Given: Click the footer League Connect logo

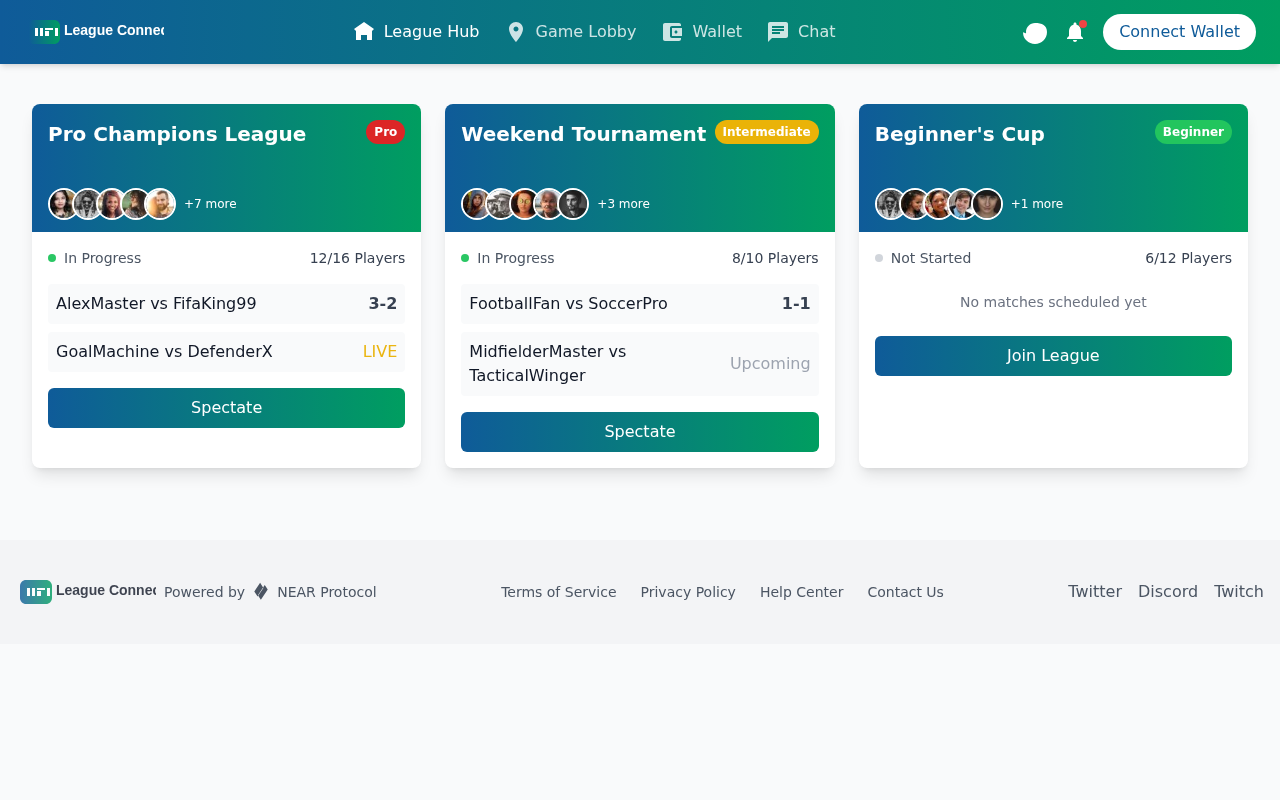Looking at the screenshot, I should pos(35,592).
